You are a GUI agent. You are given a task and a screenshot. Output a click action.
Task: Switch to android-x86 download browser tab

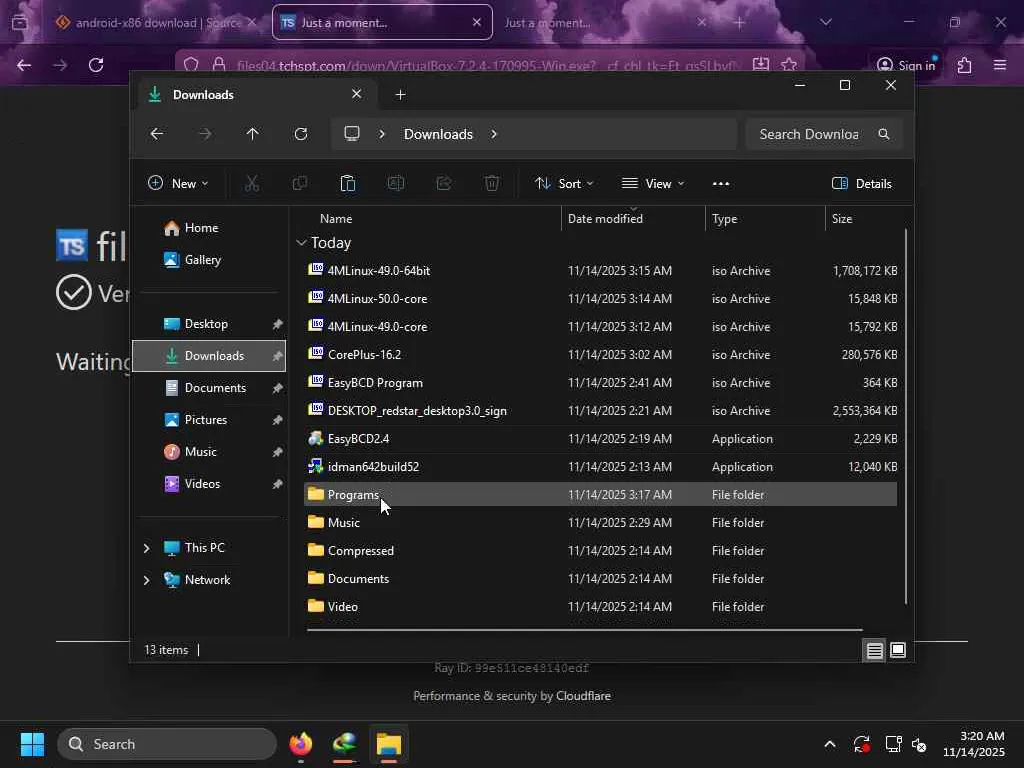(155, 23)
